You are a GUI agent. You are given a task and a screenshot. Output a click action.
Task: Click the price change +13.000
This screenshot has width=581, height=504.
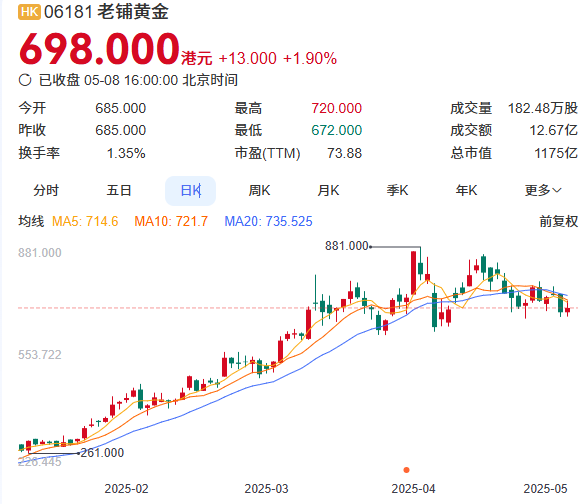(x=248, y=59)
